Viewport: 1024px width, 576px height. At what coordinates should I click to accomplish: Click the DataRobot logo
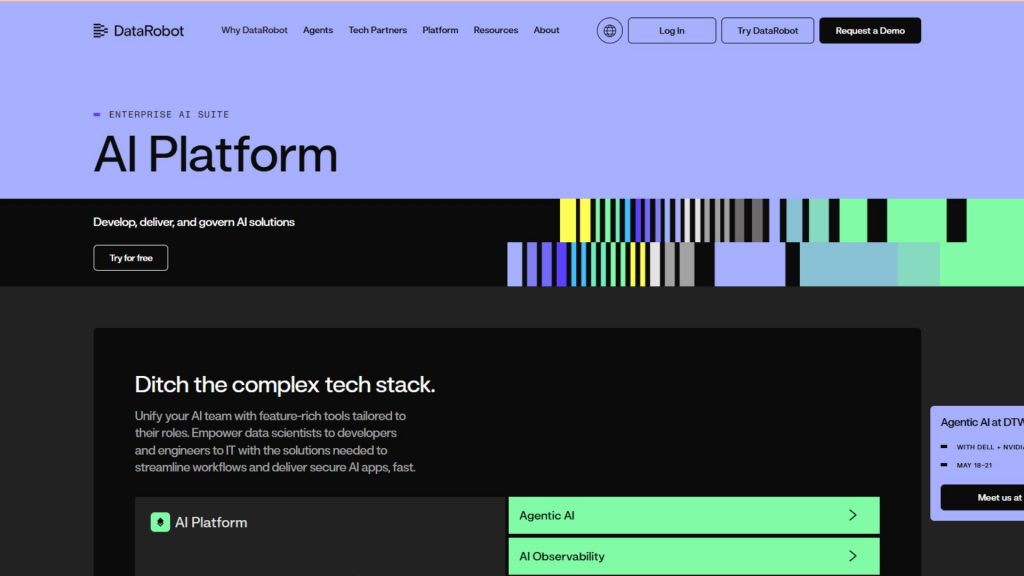[138, 31]
